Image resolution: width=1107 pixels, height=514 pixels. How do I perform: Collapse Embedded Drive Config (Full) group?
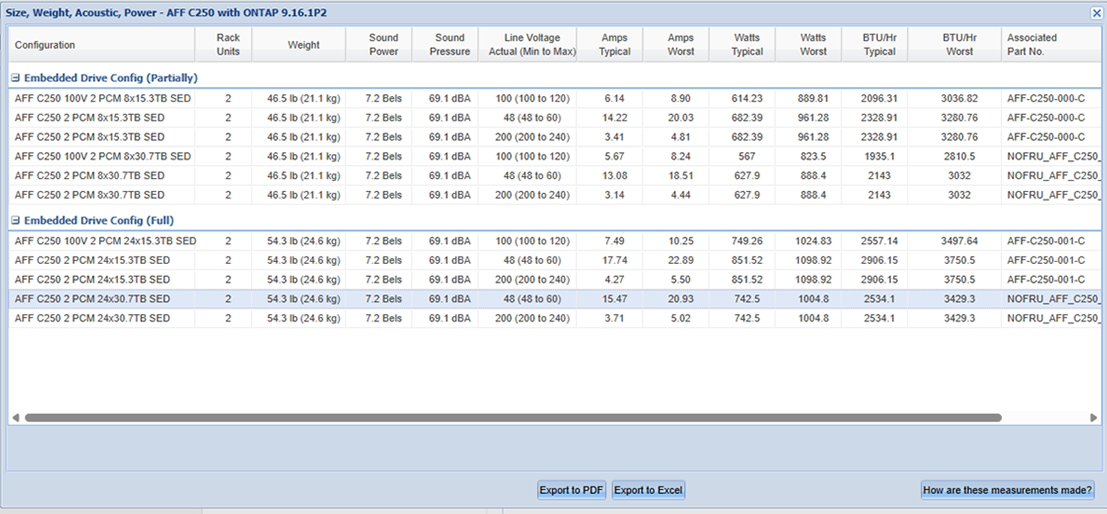coord(16,221)
